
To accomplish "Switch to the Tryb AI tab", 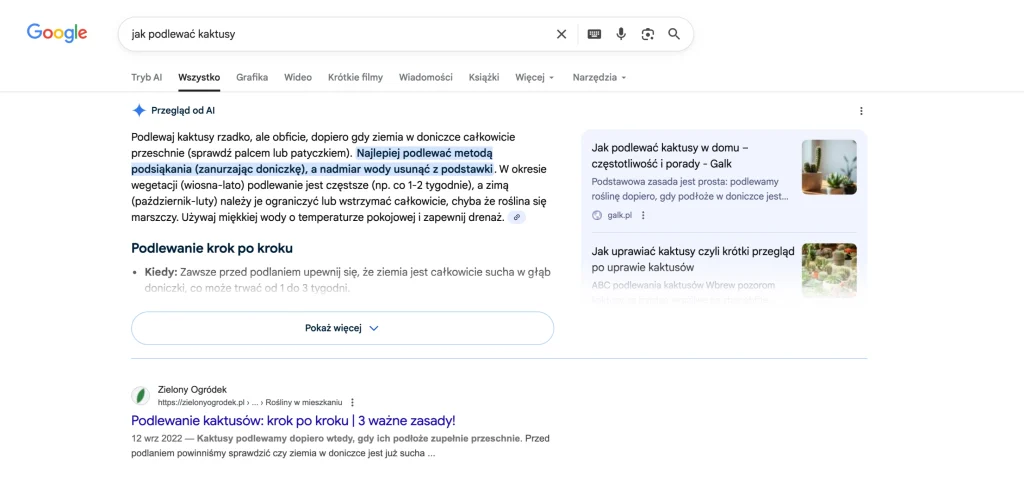I will [146, 77].
